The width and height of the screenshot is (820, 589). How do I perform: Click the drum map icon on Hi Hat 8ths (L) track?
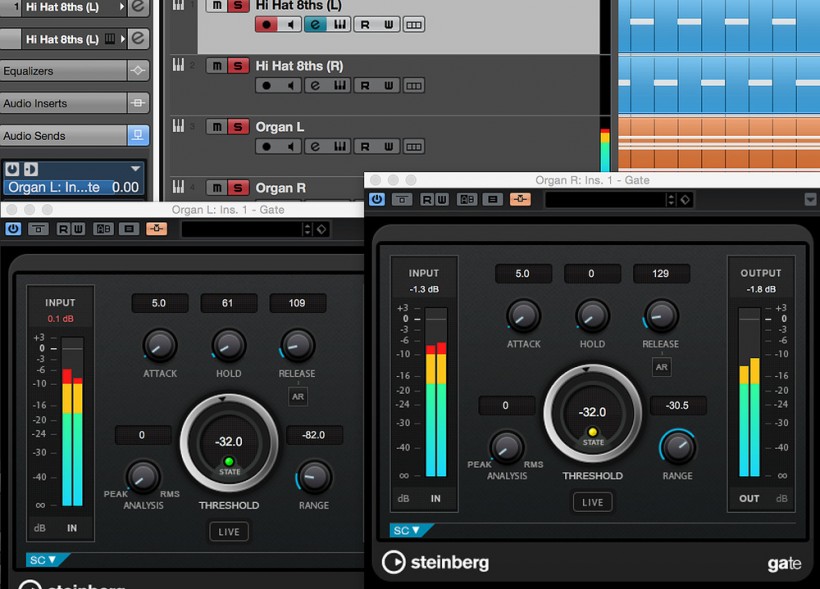point(414,25)
